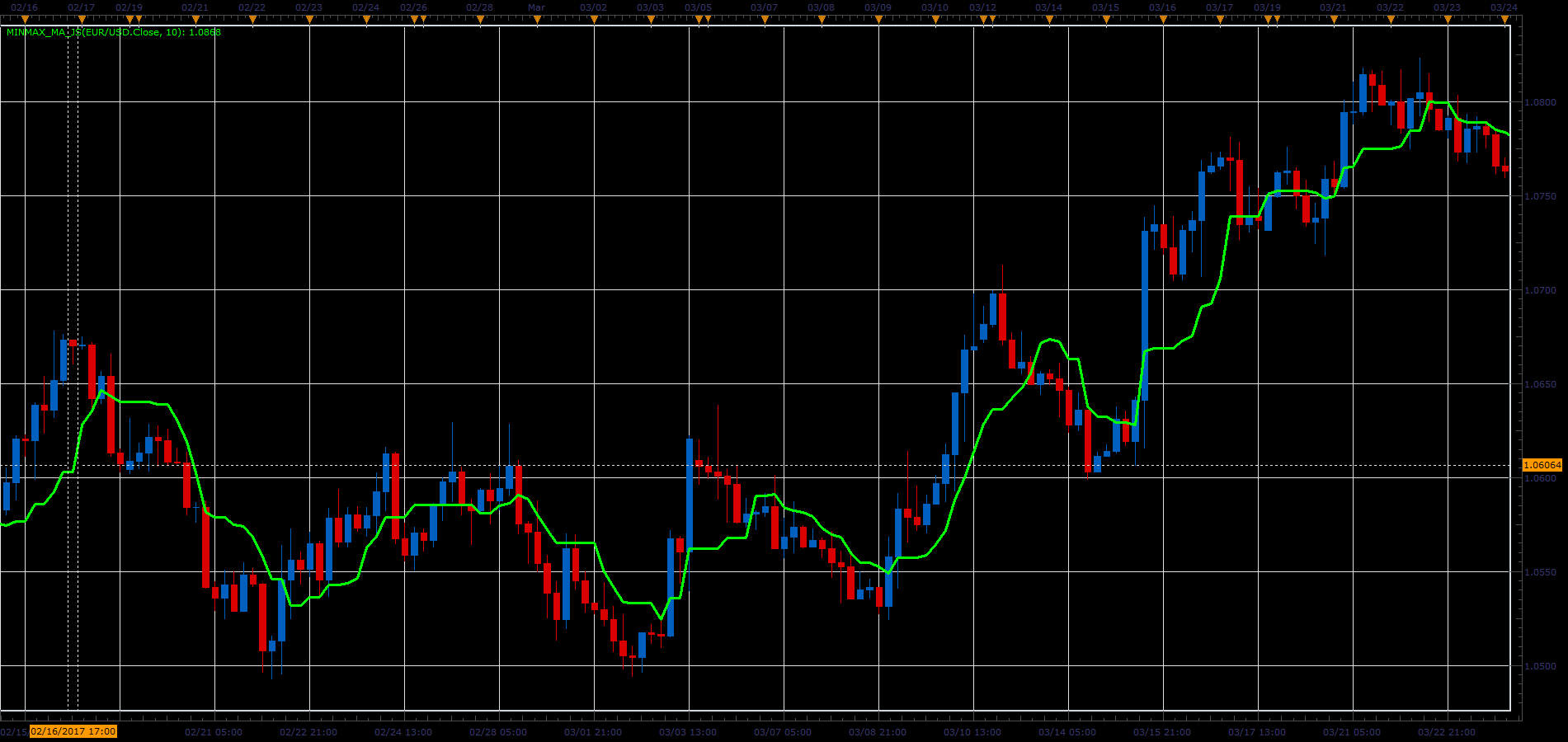Select the orange day marker under 03/02
Screen dimensions: 1568x742
click(594, 20)
